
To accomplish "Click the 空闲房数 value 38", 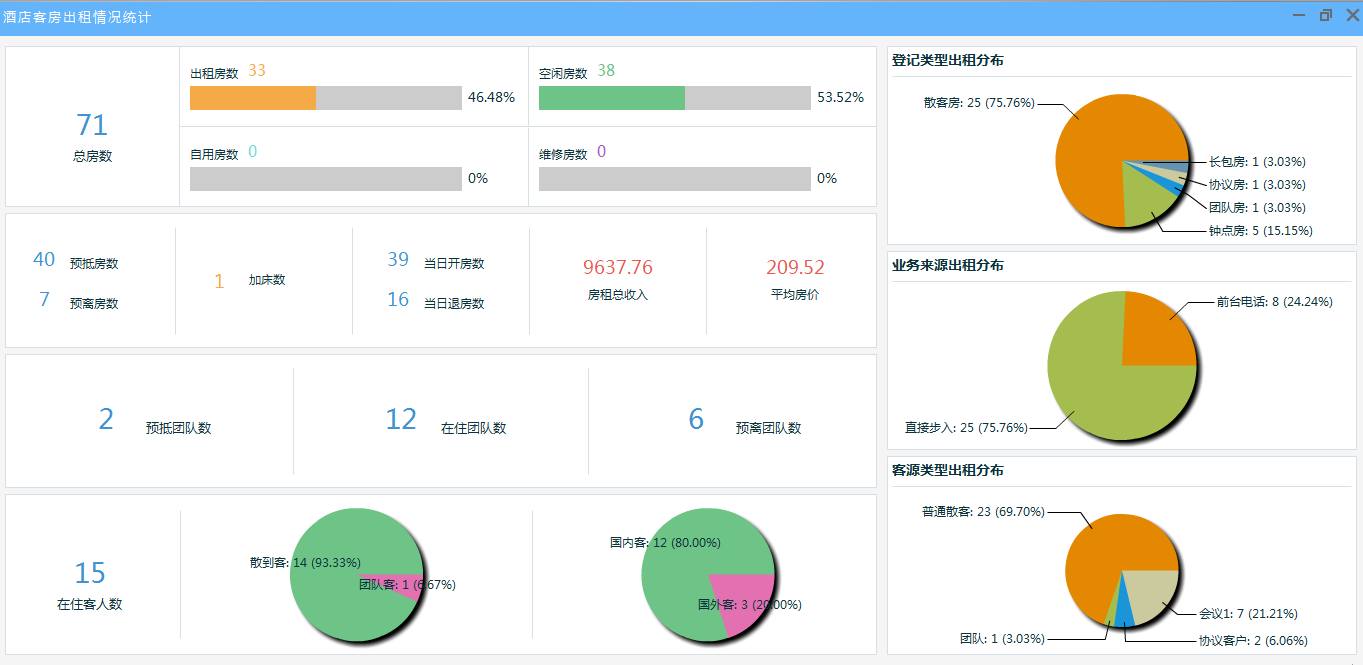I will point(606,71).
